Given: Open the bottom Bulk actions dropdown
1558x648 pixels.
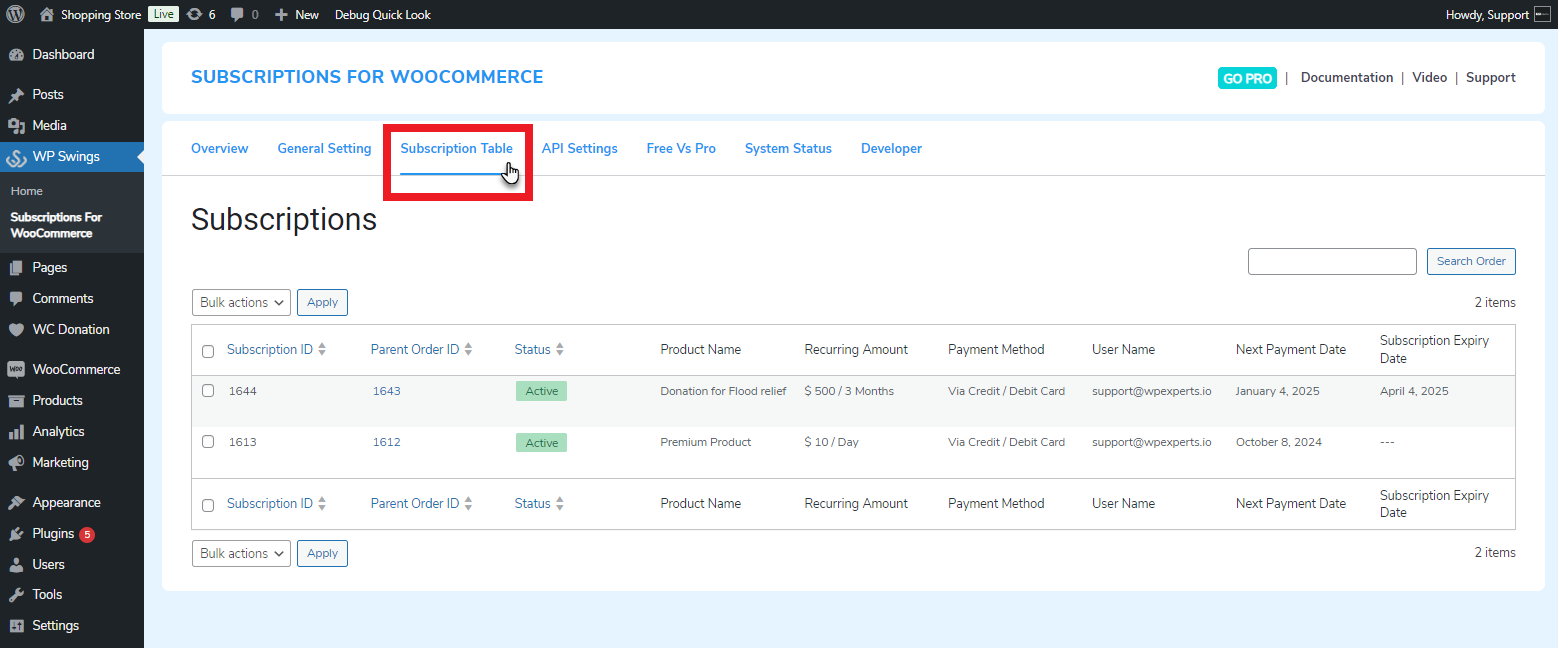Looking at the screenshot, I should (x=241, y=553).
